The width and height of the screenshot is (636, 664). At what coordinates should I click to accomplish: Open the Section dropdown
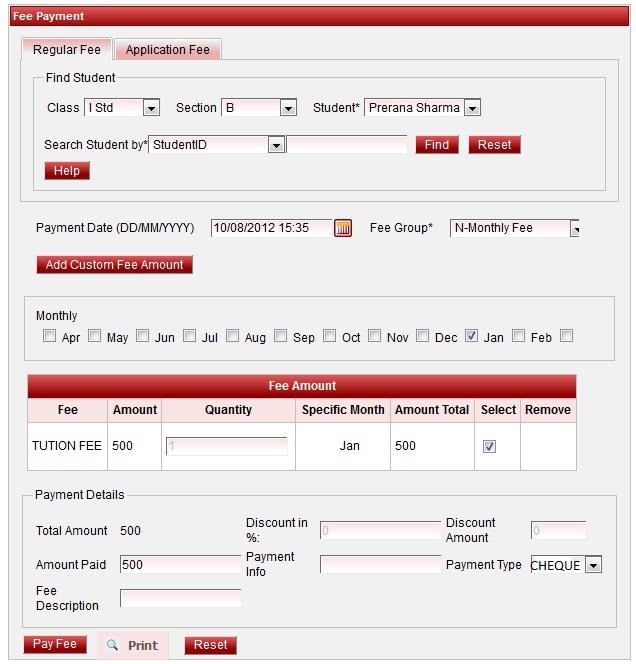pyautogui.click(x=288, y=108)
